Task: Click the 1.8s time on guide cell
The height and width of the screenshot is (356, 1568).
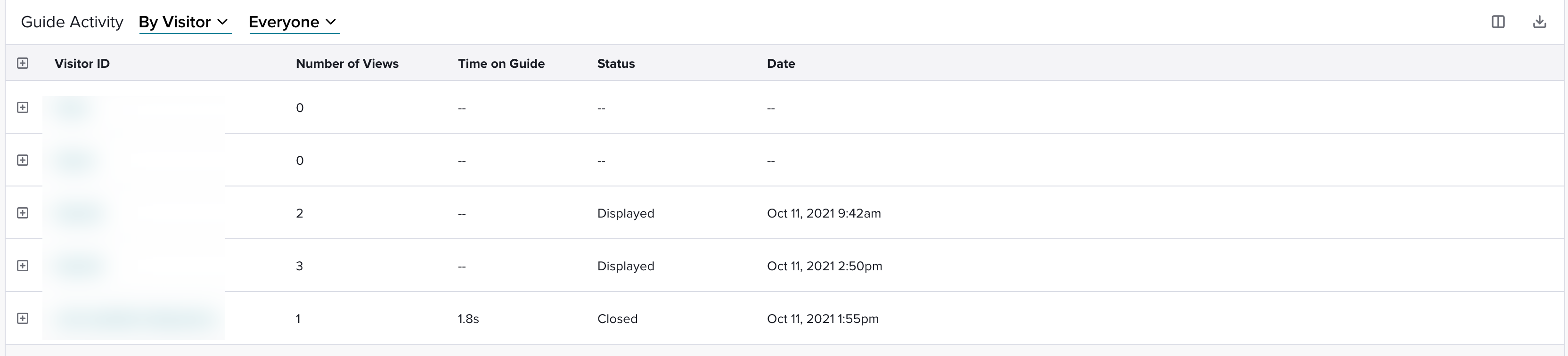Action: click(468, 319)
